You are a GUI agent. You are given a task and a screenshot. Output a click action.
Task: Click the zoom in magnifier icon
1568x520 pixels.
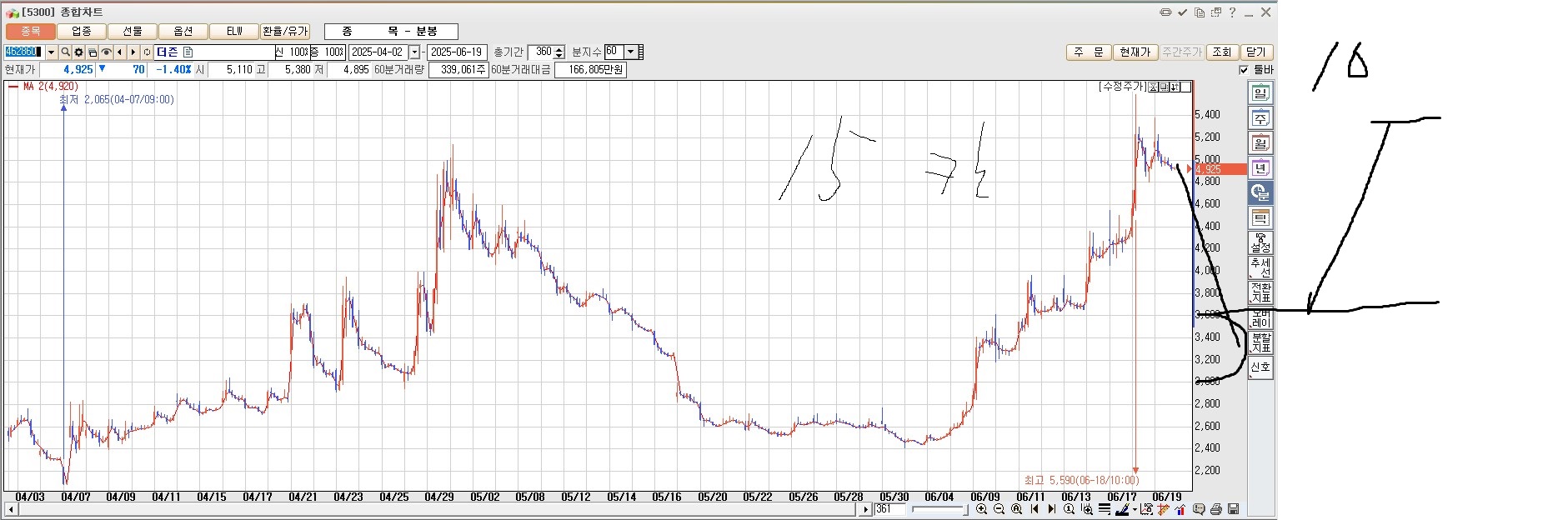tap(981, 509)
